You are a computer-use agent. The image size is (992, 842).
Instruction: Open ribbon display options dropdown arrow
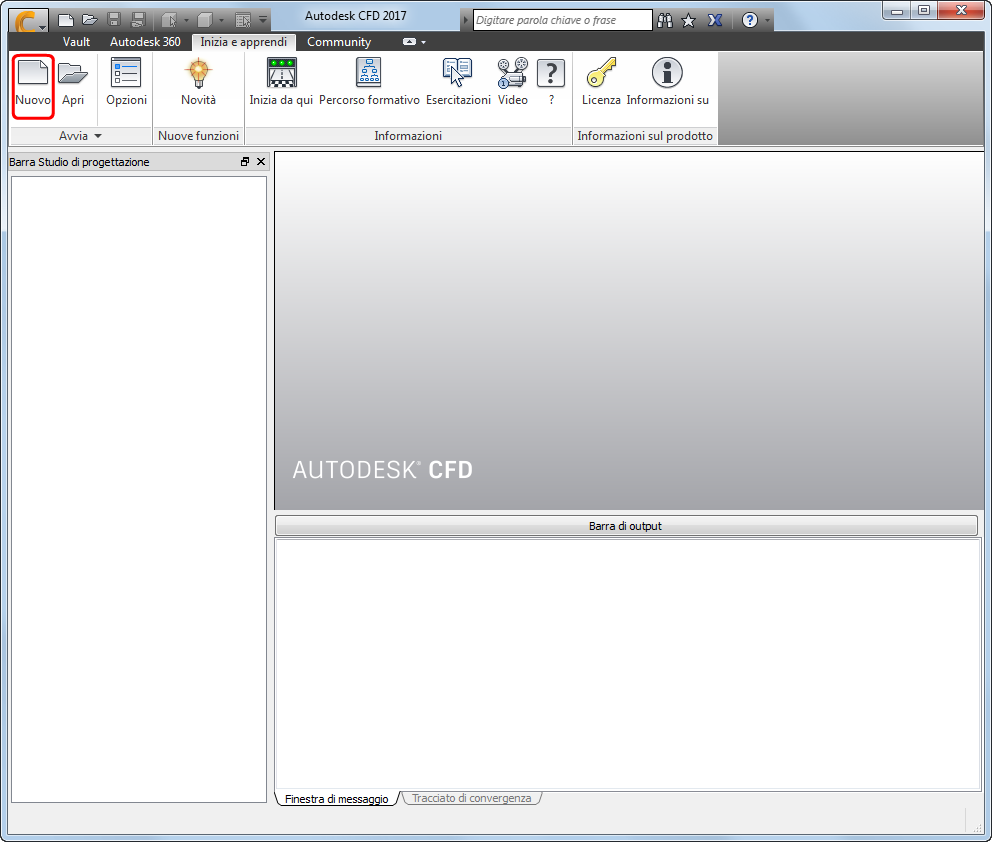423,42
